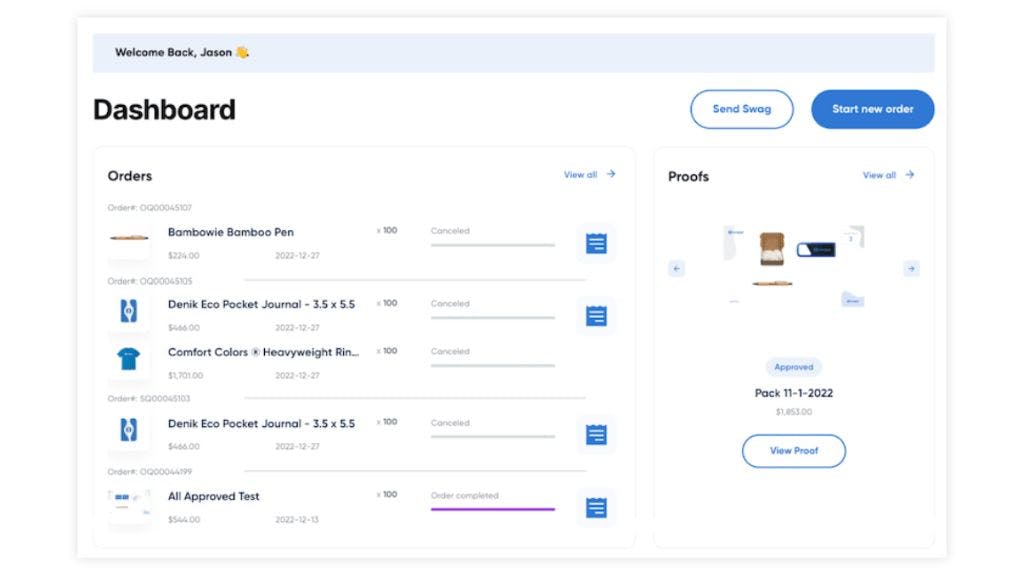This screenshot has height=576, width=1024.
Task: Advance to next proof using right arrow
Action: [x=911, y=268]
